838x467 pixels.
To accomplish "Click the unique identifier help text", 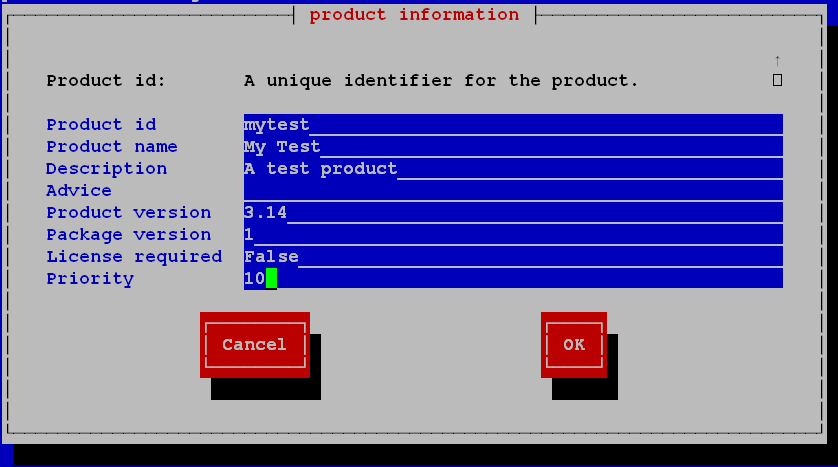I will [x=441, y=81].
